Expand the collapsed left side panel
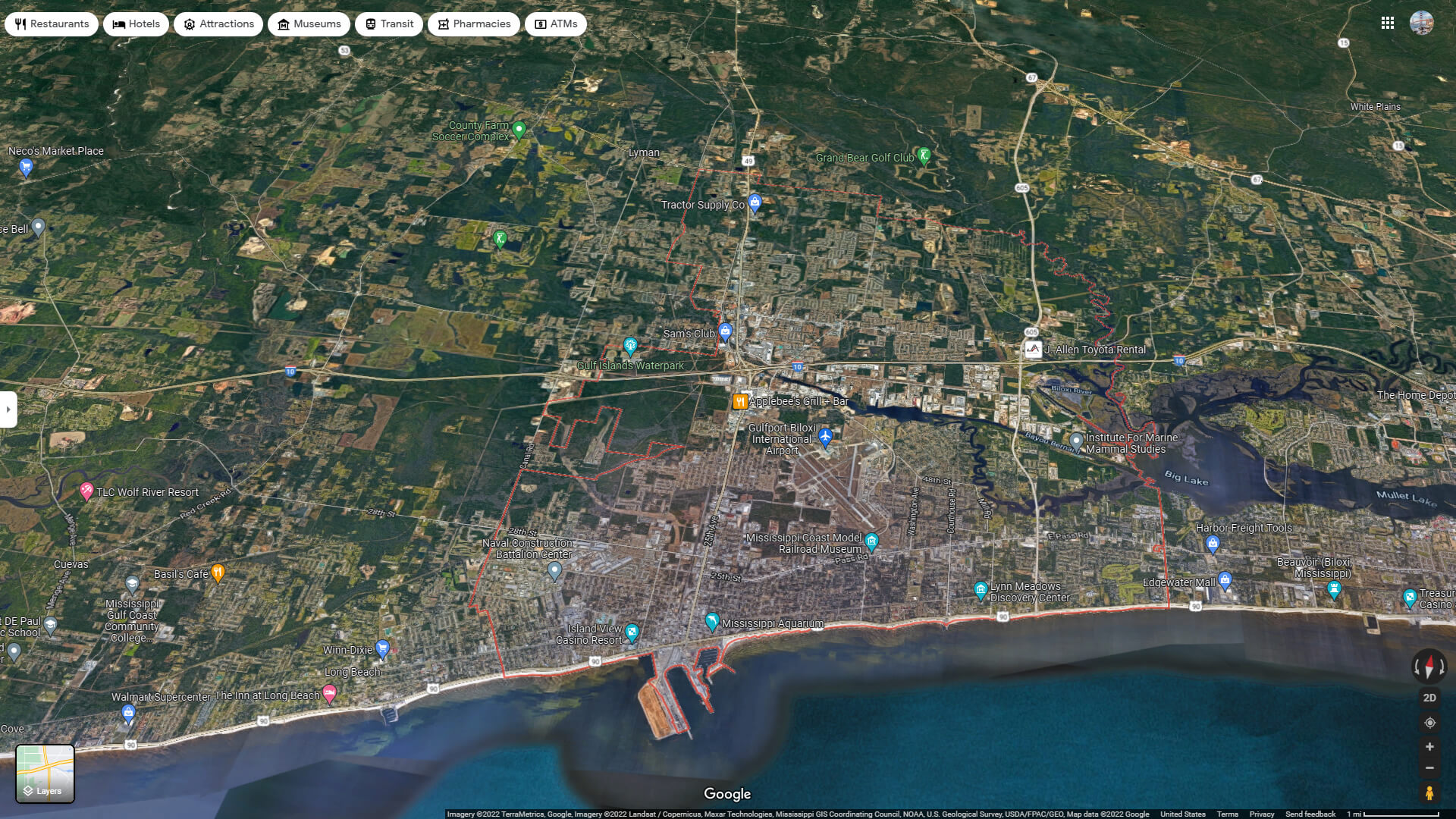Screen dimensions: 1456x819 [8, 409]
